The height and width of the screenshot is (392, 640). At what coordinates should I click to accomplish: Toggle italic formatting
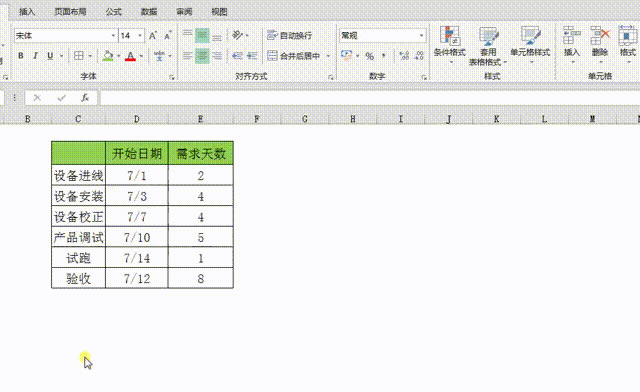(35, 56)
